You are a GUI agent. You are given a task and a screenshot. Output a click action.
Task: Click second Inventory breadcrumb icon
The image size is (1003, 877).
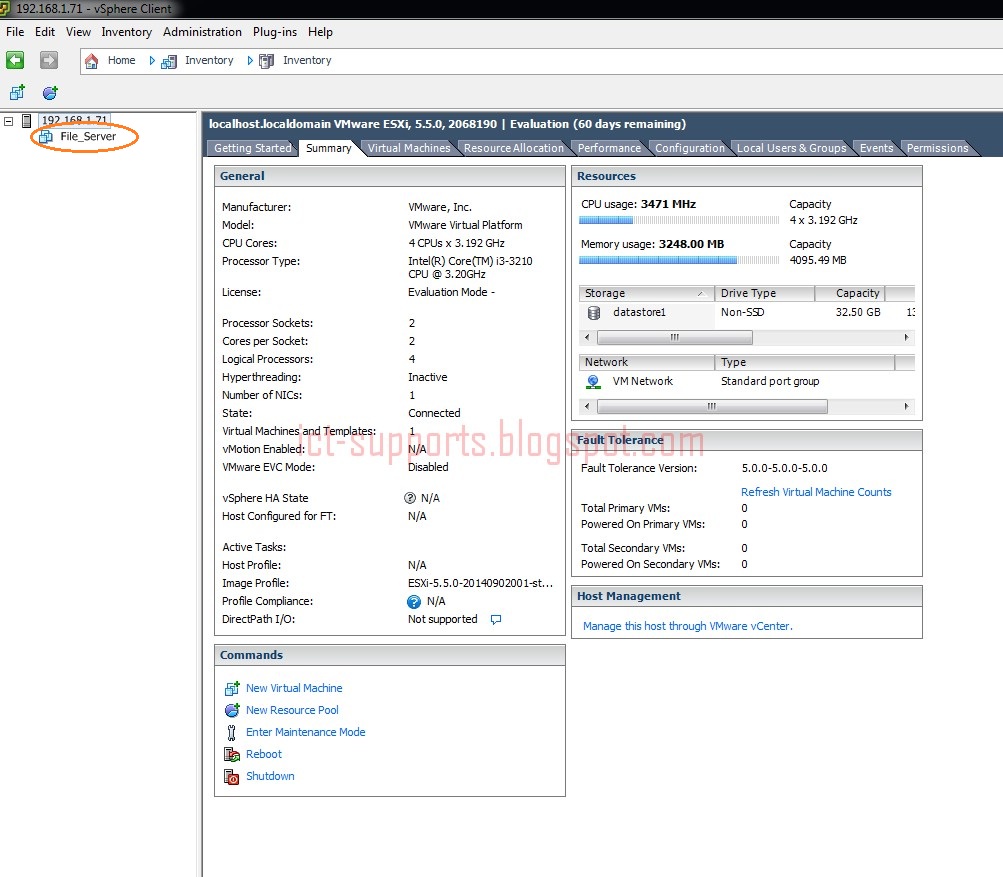[266, 61]
